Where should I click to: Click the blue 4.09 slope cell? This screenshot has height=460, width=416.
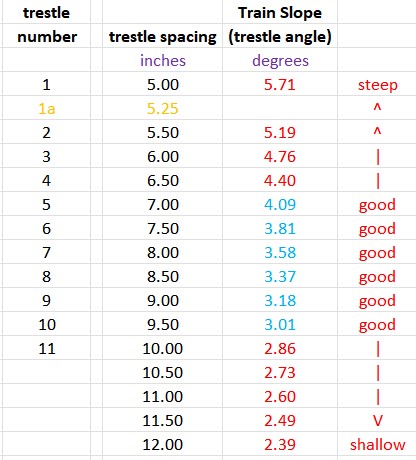tap(280, 204)
